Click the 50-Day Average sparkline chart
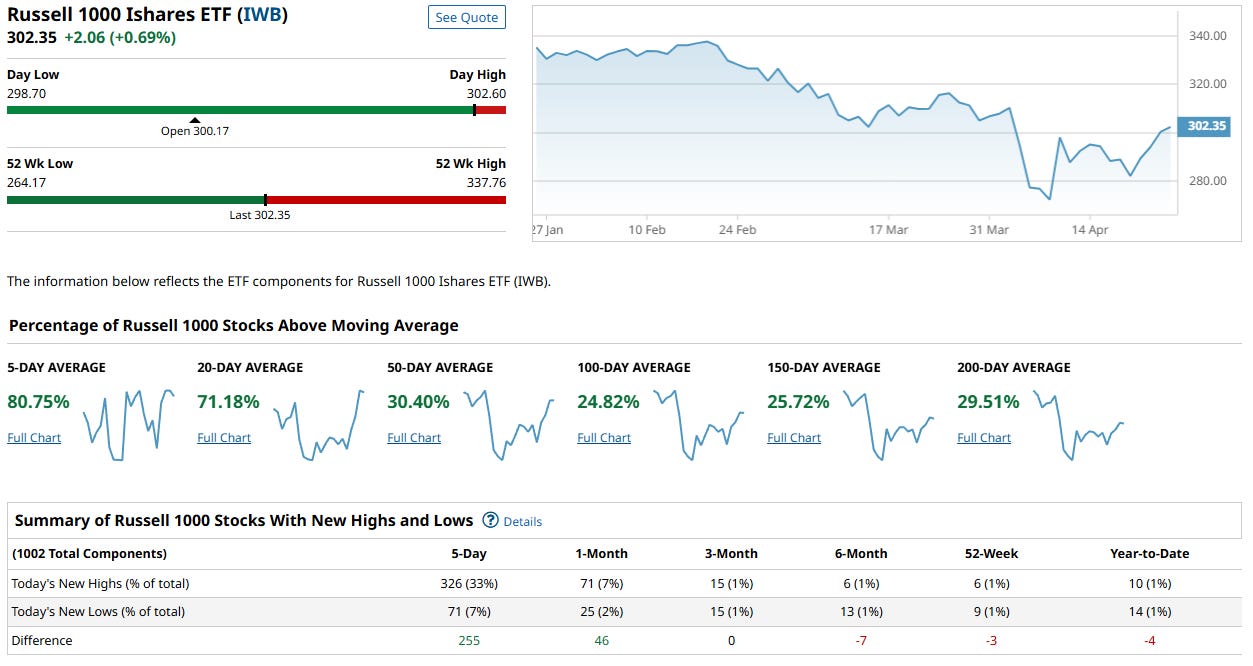 click(x=508, y=425)
